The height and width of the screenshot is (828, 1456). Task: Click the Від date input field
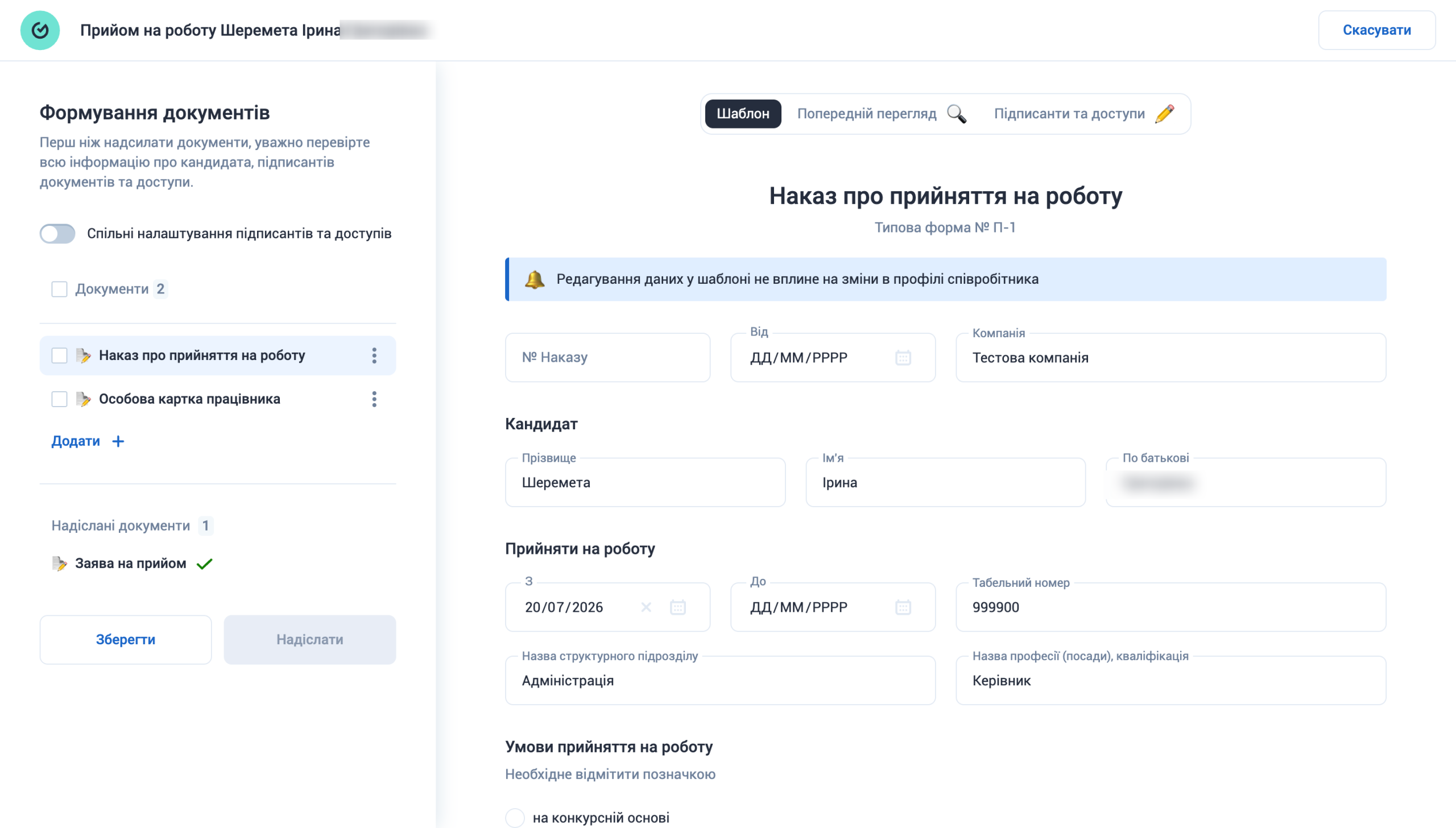click(x=833, y=358)
